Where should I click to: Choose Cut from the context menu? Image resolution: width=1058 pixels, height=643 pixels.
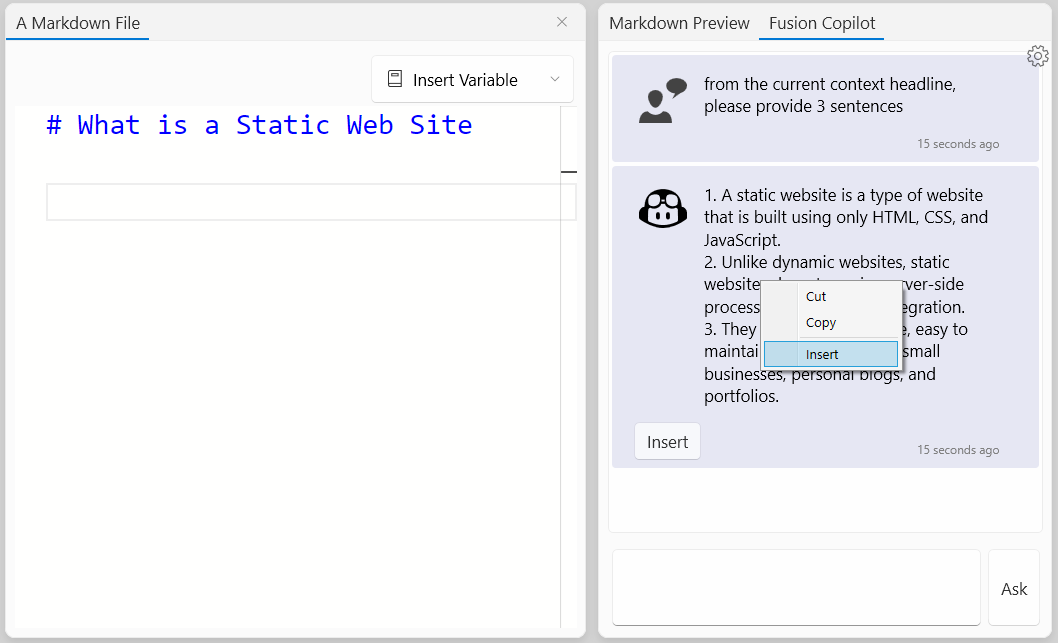(x=816, y=296)
